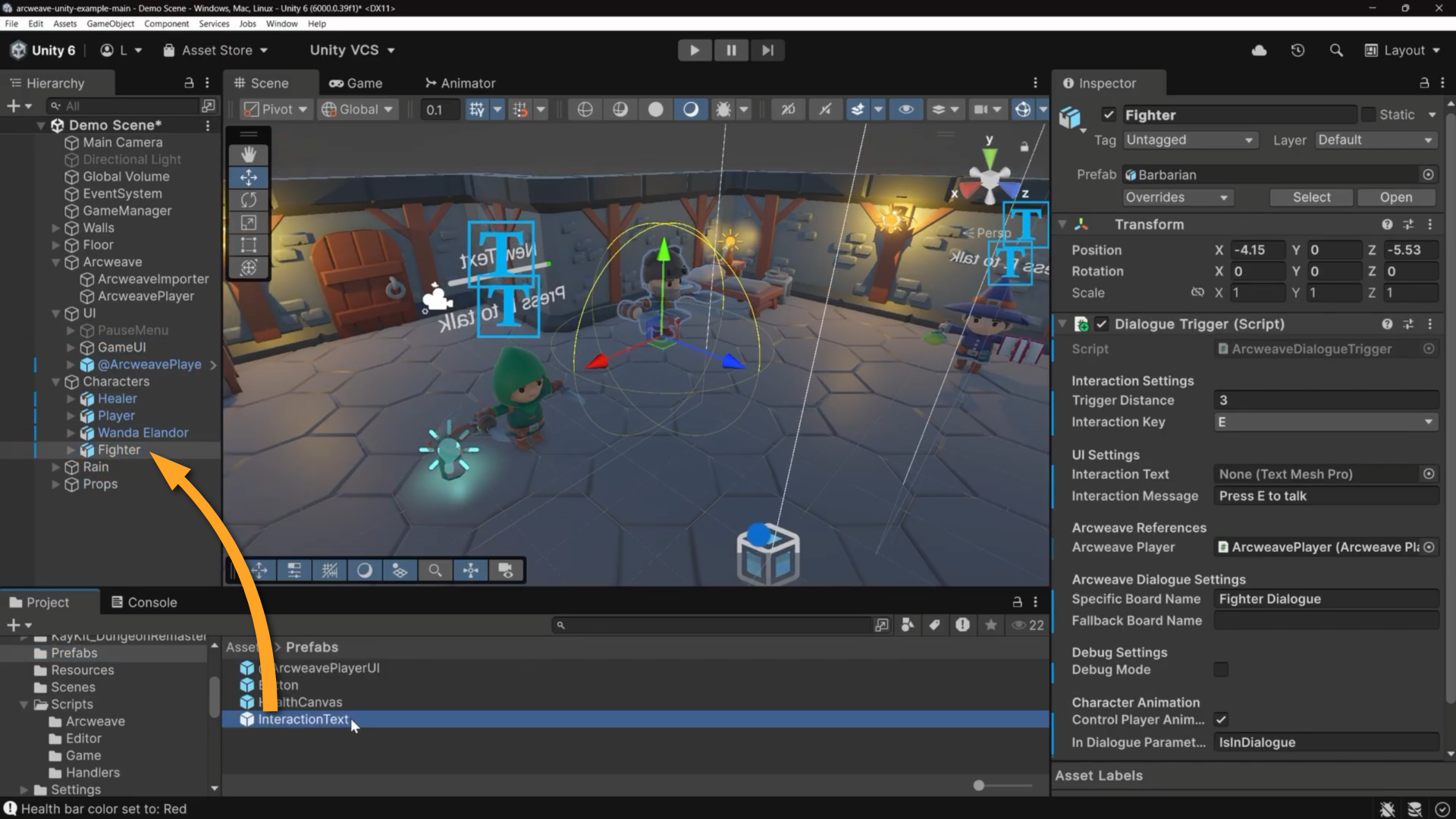Screen dimensions: 1456x819
Task: Open the Interaction Key dropdown
Action: pos(1326,422)
